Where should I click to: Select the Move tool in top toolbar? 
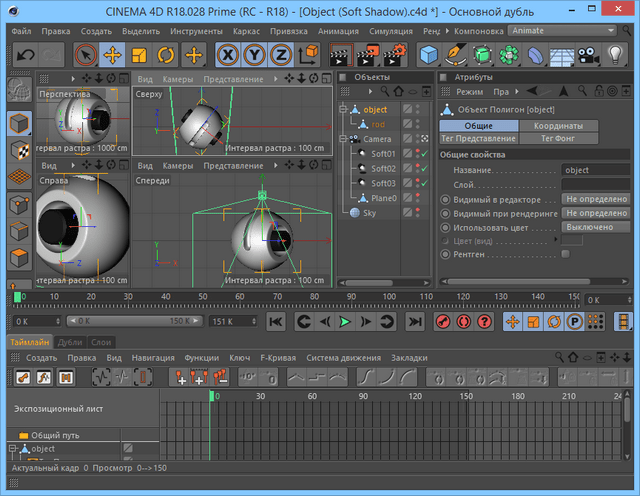click(112, 55)
